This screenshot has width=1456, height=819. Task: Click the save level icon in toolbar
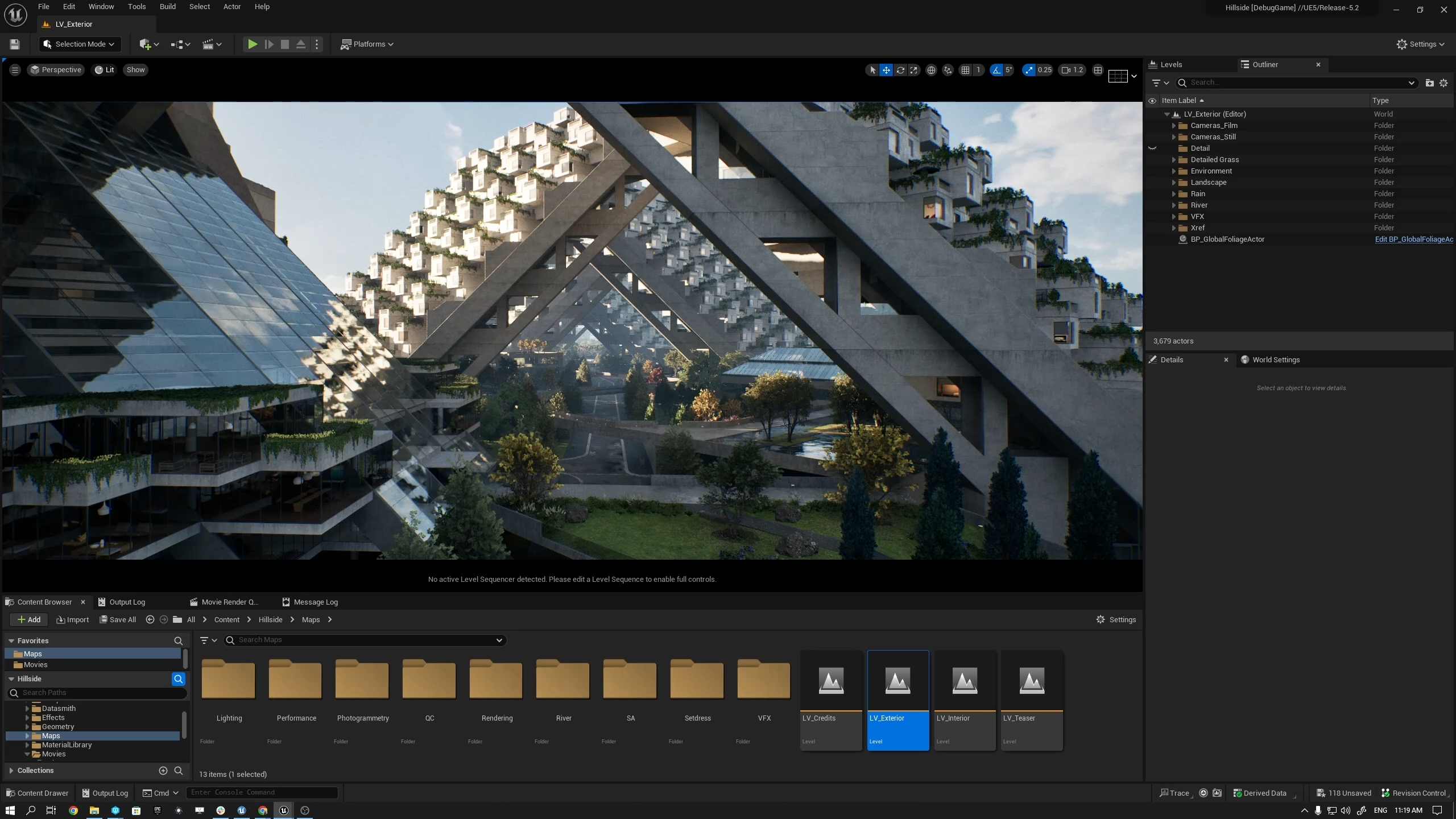tap(15, 44)
